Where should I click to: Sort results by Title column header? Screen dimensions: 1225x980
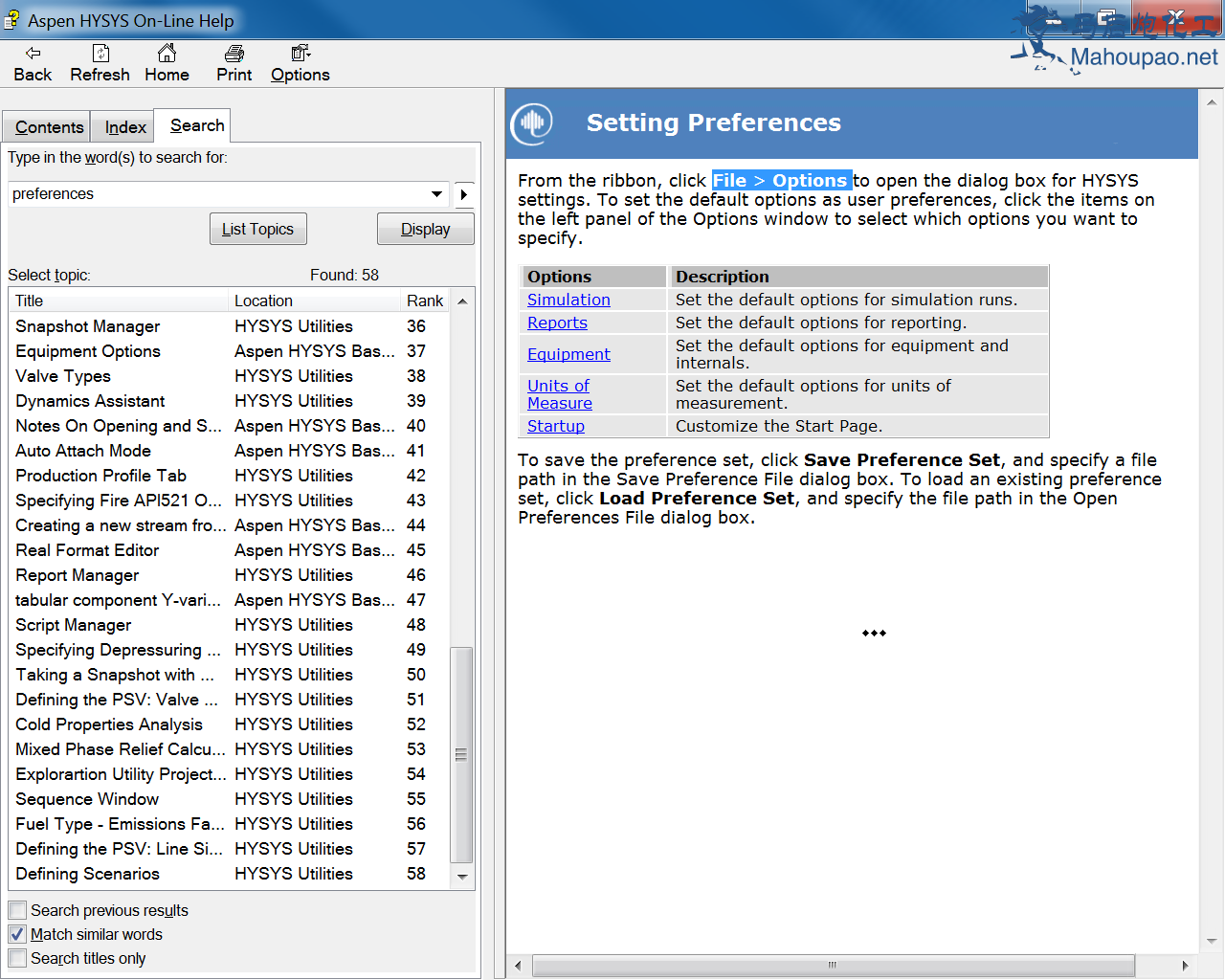pyautogui.click(x=119, y=301)
